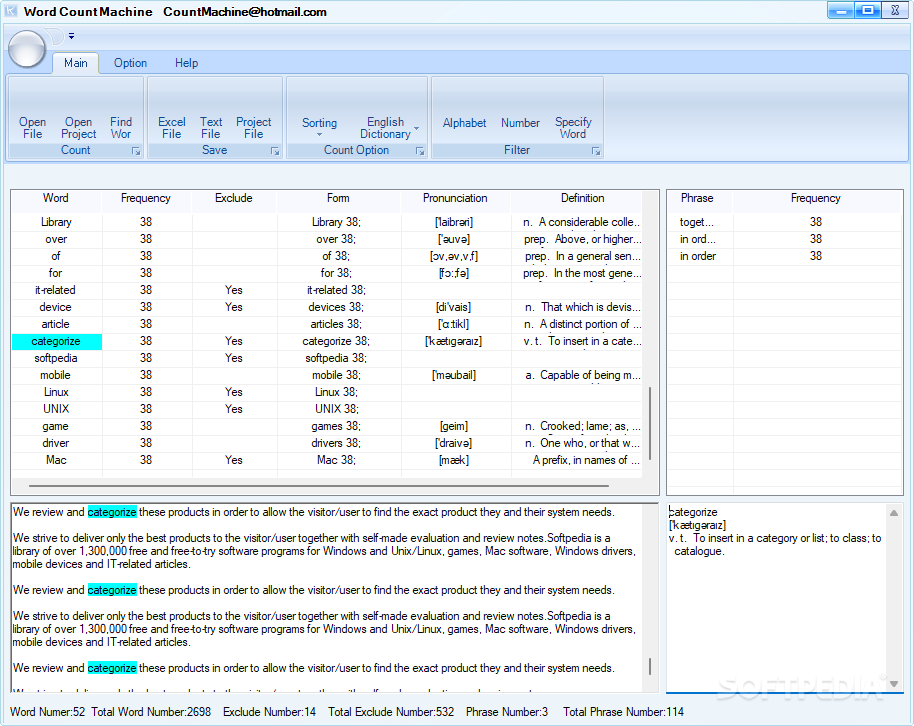The width and height of the screenshot is (914, 726).
Task: Click the Specify Word filter button
Action: (573, 128)
